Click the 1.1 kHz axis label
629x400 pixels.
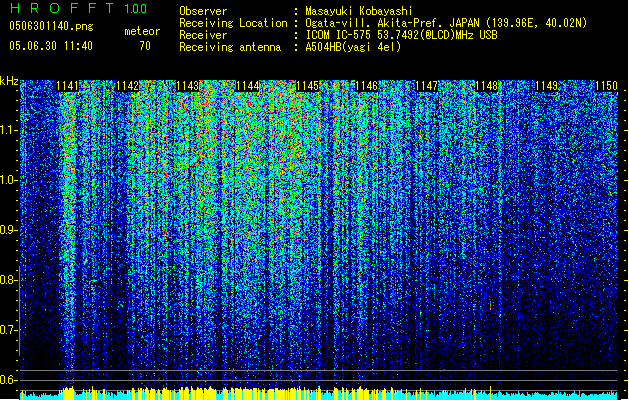pos(9,130)
